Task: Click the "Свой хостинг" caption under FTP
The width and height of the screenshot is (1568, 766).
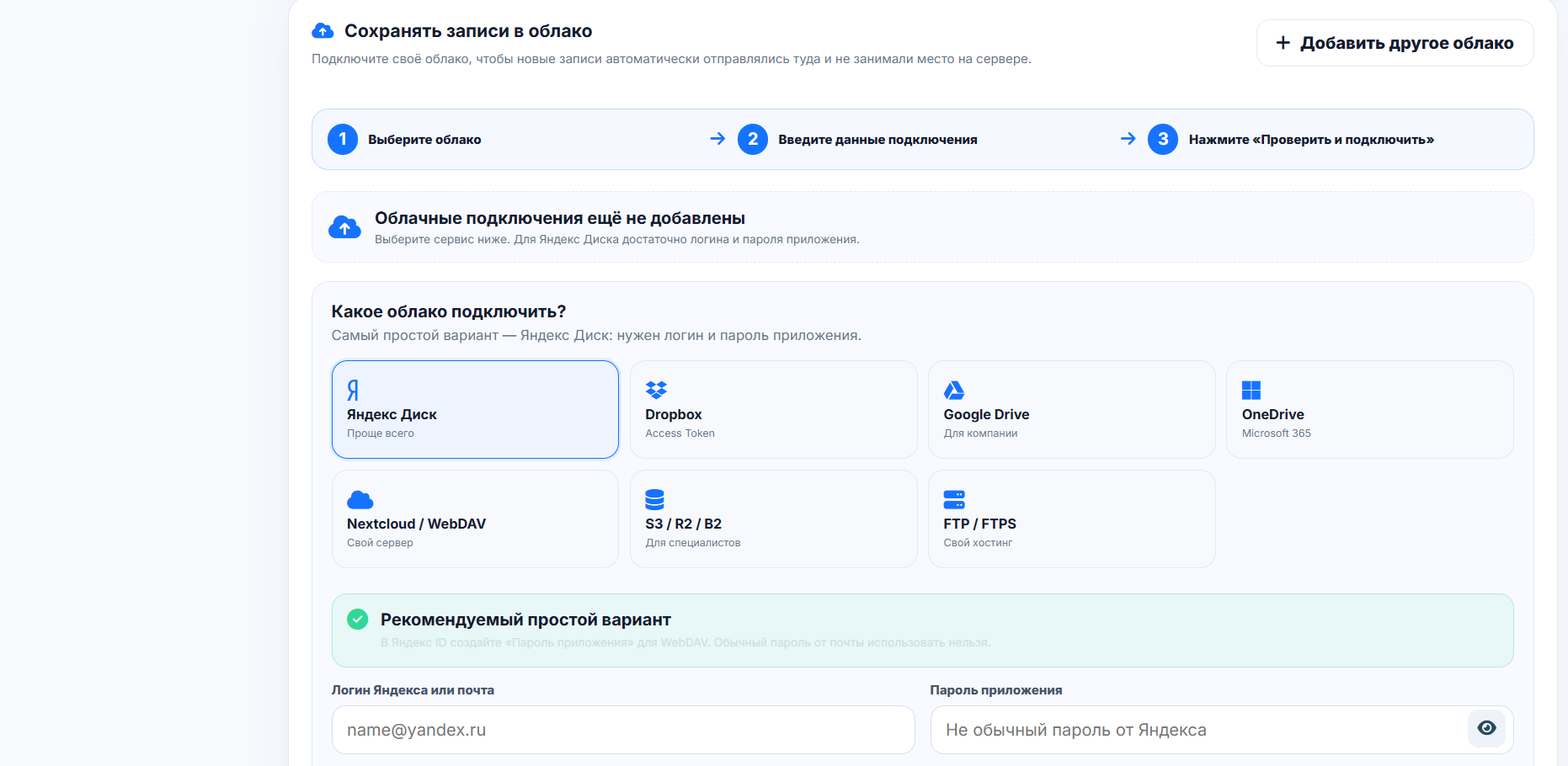Action: [x=978, y=543]
